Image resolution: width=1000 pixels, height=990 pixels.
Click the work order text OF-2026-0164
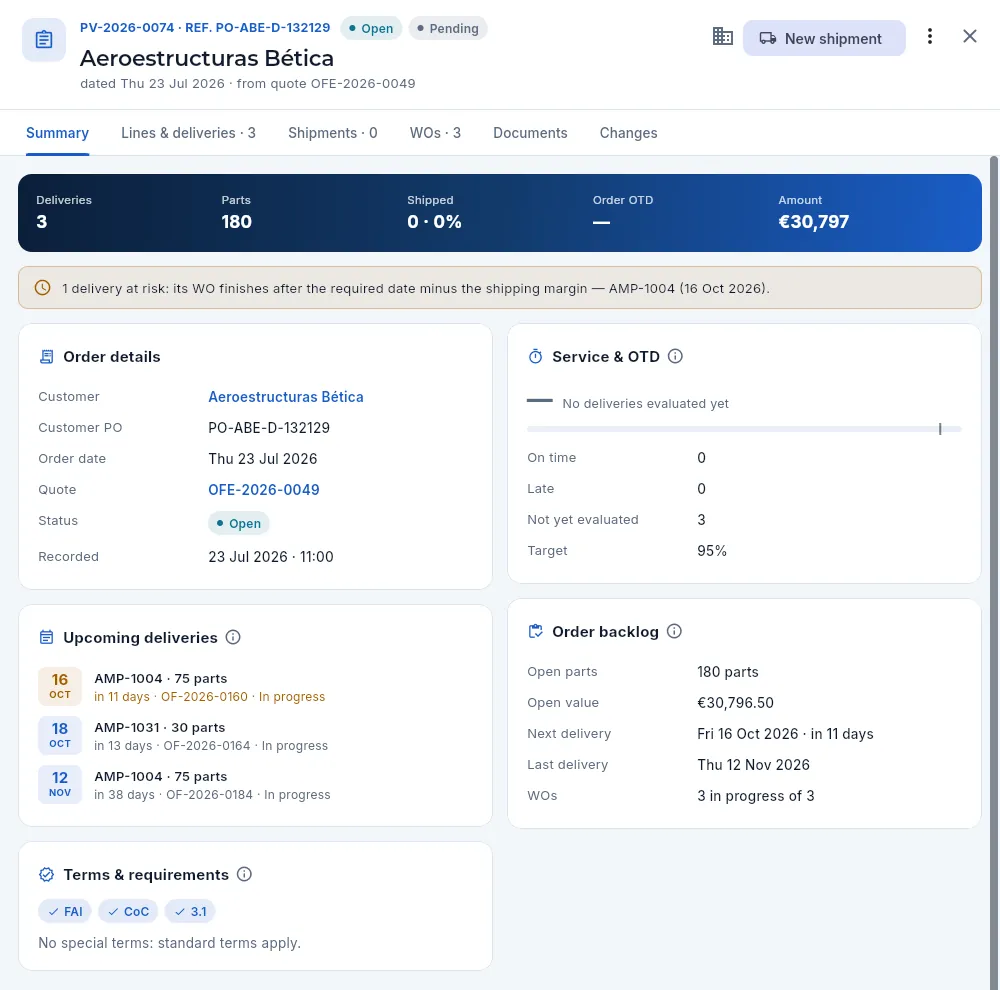click(207, 746)
